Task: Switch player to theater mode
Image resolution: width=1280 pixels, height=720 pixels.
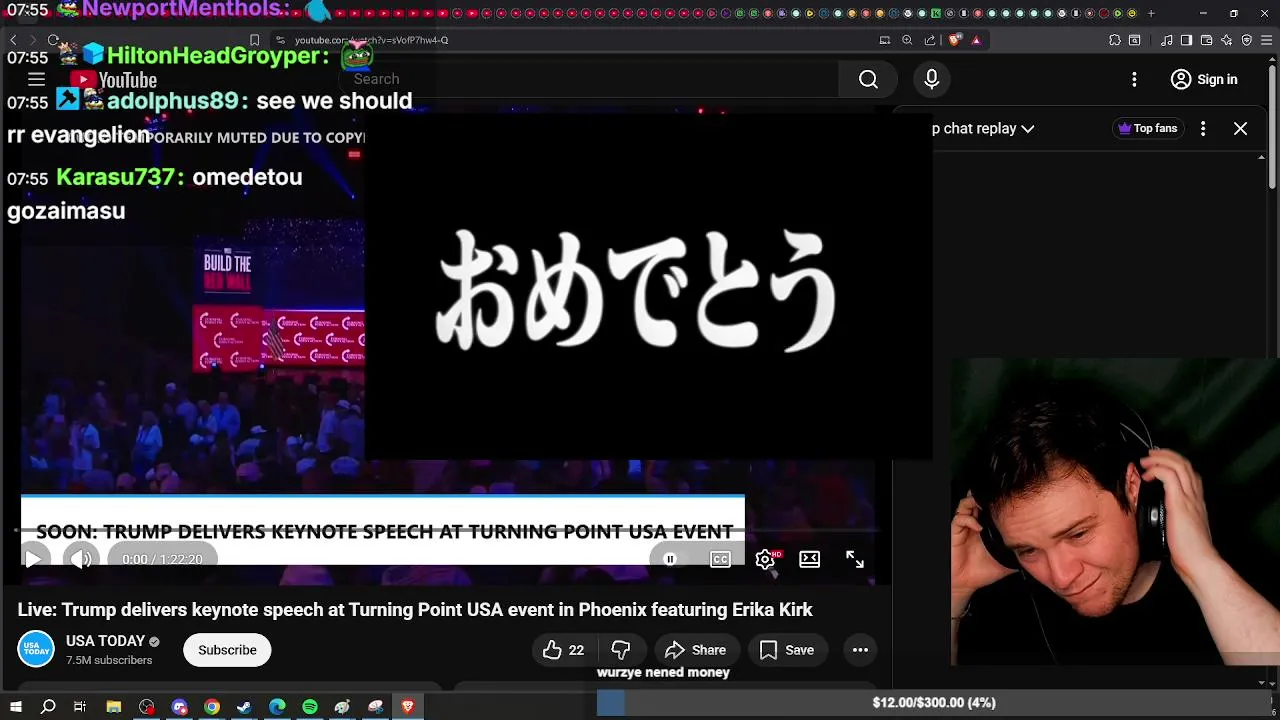Action: pyautogui.click(x=809, y=559)
